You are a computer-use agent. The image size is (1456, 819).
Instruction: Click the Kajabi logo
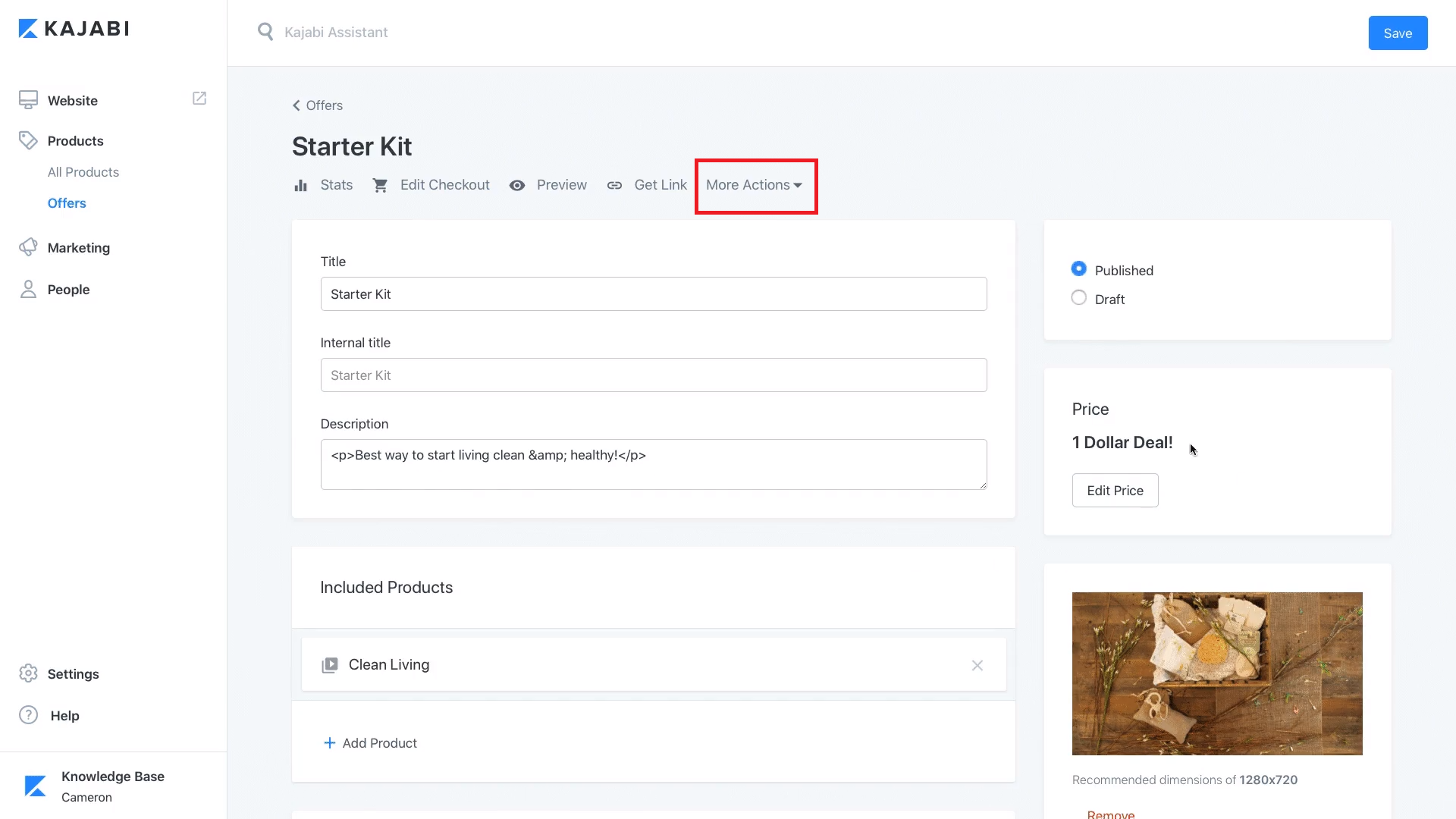(x=74, y=29)
